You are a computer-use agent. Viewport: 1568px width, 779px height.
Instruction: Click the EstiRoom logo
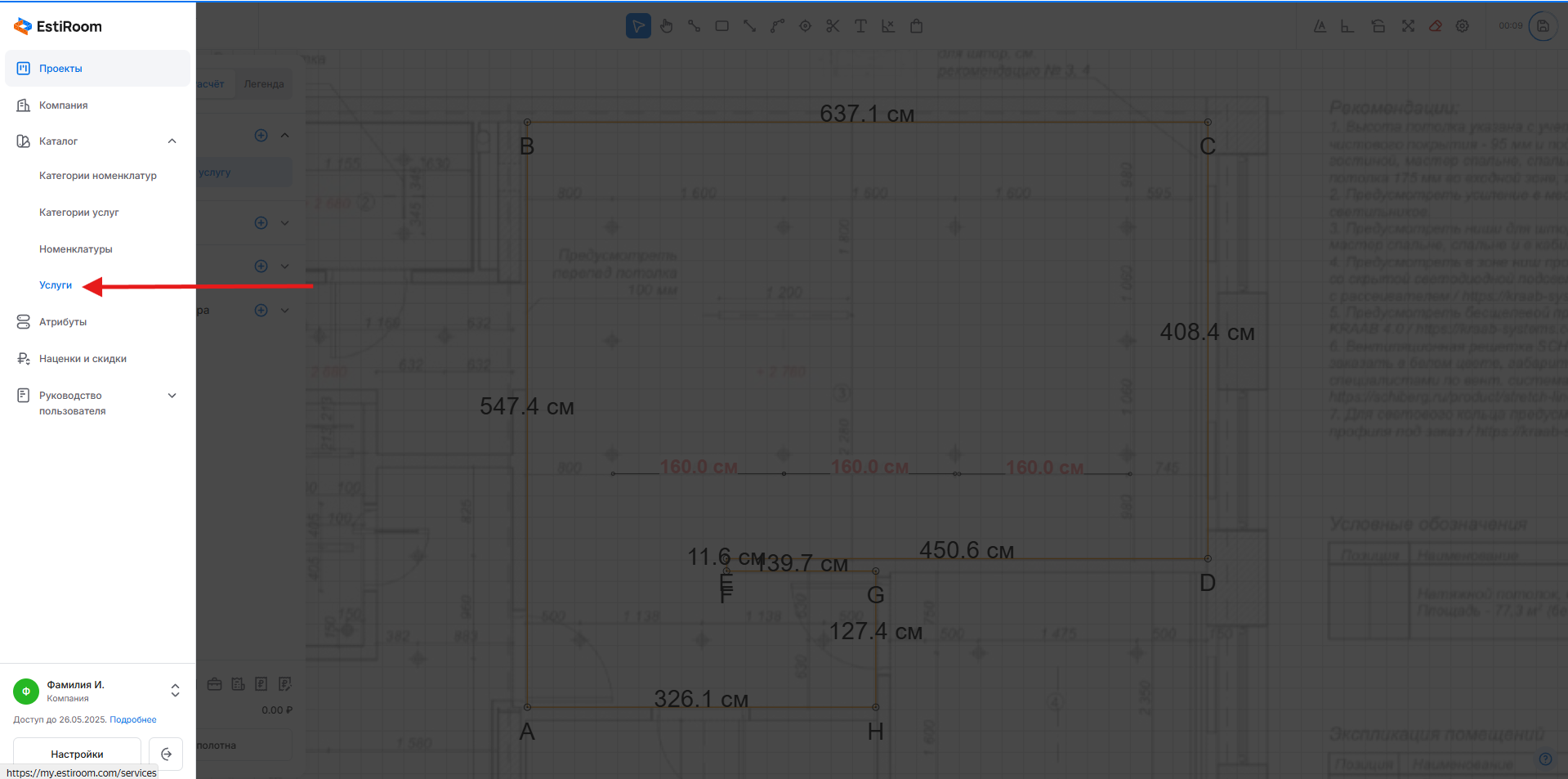pos(58,26)
